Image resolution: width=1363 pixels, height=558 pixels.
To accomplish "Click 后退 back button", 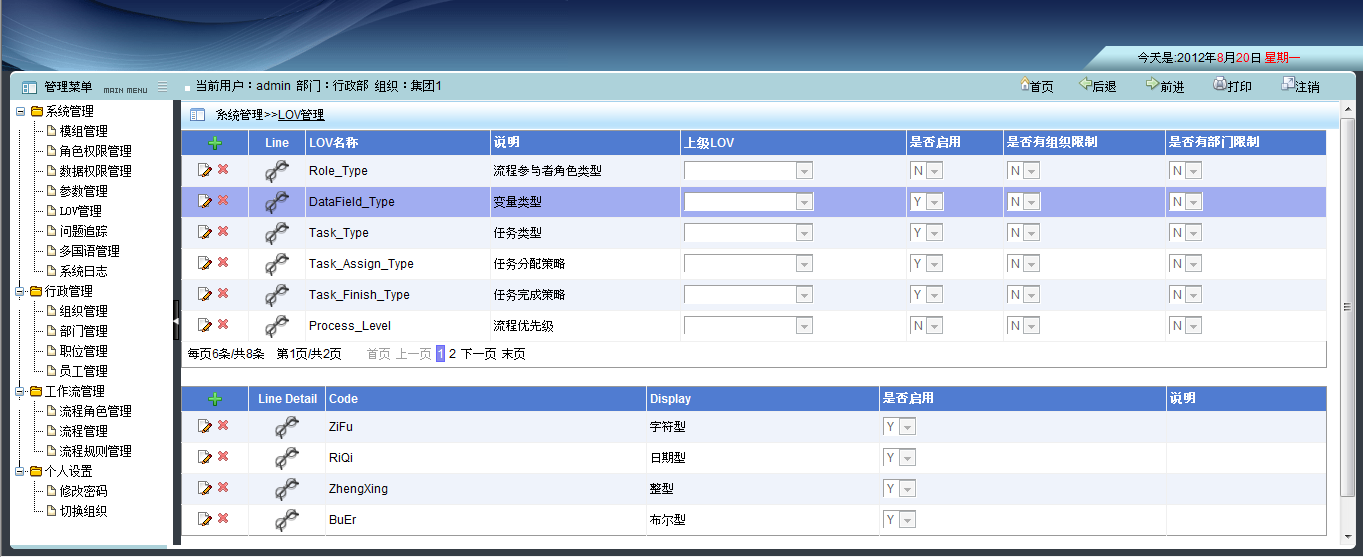I will coord(1098,86).
